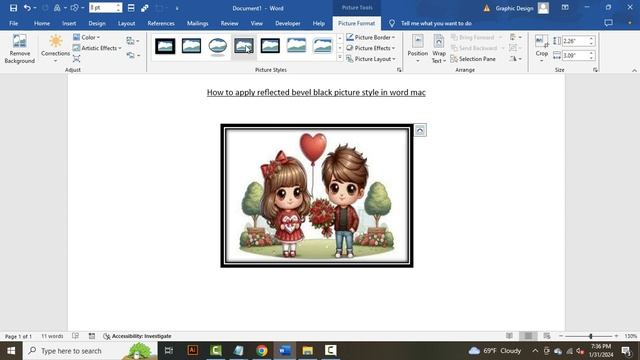640x360 pixels.
Task: Open the Layout tab
Action: pos(127,23)
